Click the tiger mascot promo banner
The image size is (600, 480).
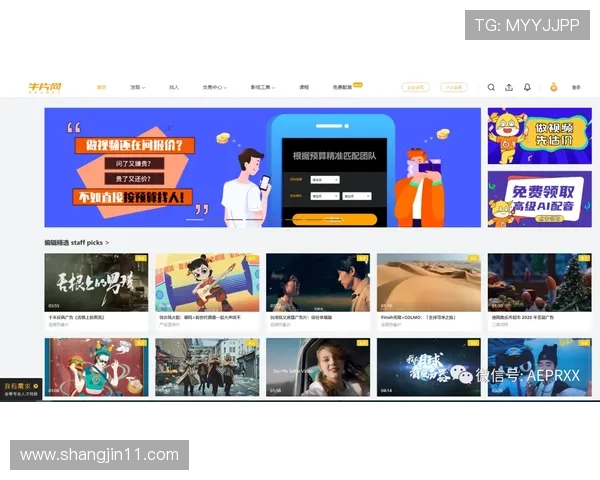[x=525, y=136]
